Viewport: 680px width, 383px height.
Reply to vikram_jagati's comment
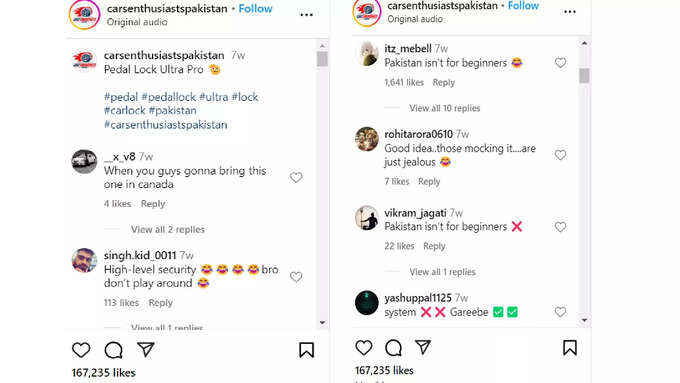pos(434,246)
